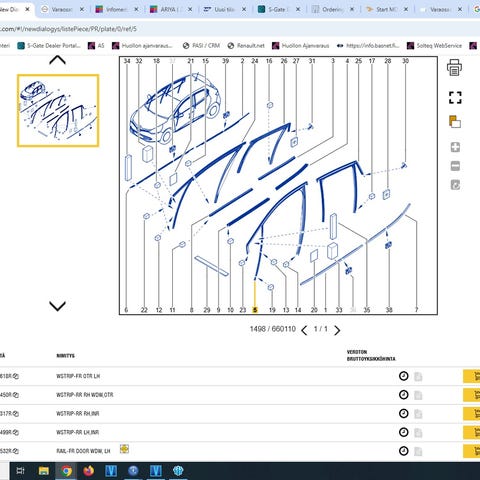
Task: Open the PASI / CRM bookmark
Action: click(x=201, y=46)
